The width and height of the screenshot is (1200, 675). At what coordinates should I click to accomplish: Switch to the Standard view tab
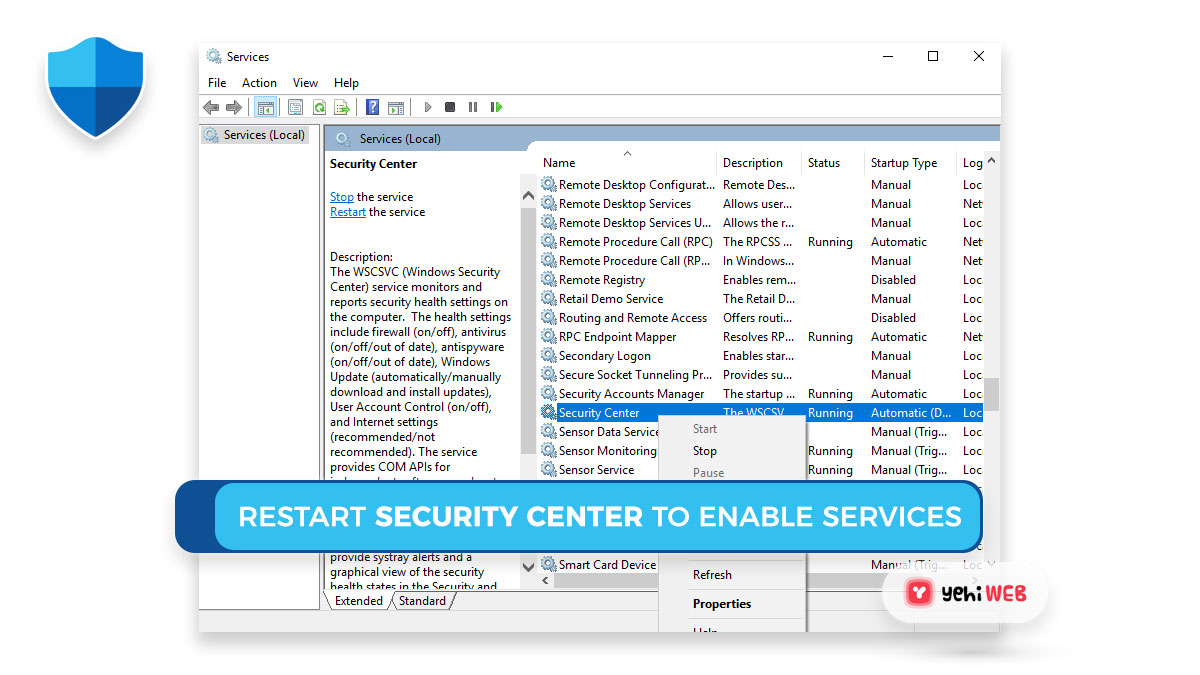click(x=422, y=600)
